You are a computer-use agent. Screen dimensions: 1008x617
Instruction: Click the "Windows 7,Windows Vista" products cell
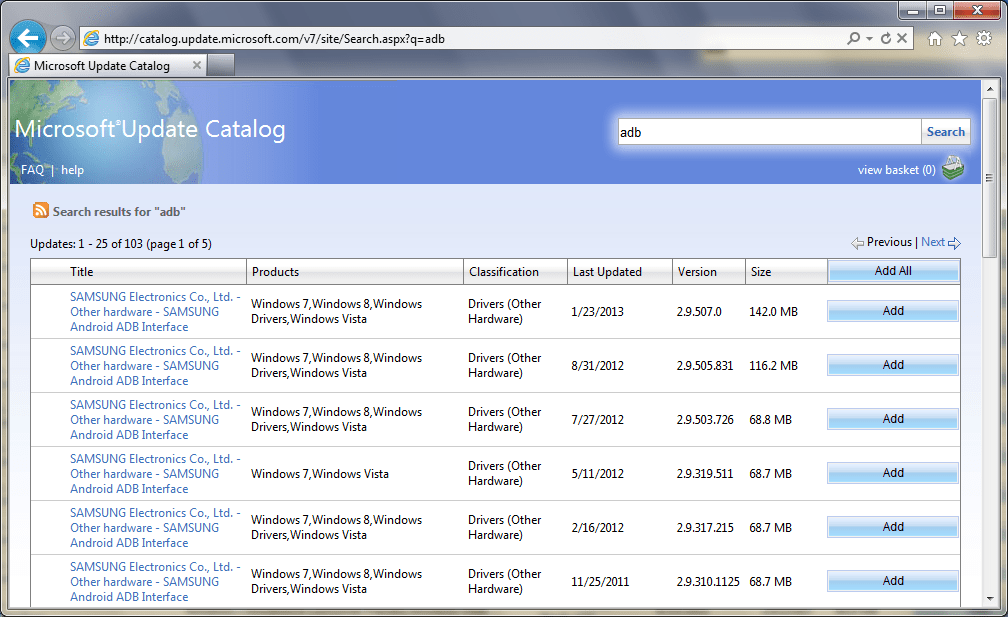(x=320, y=474)
